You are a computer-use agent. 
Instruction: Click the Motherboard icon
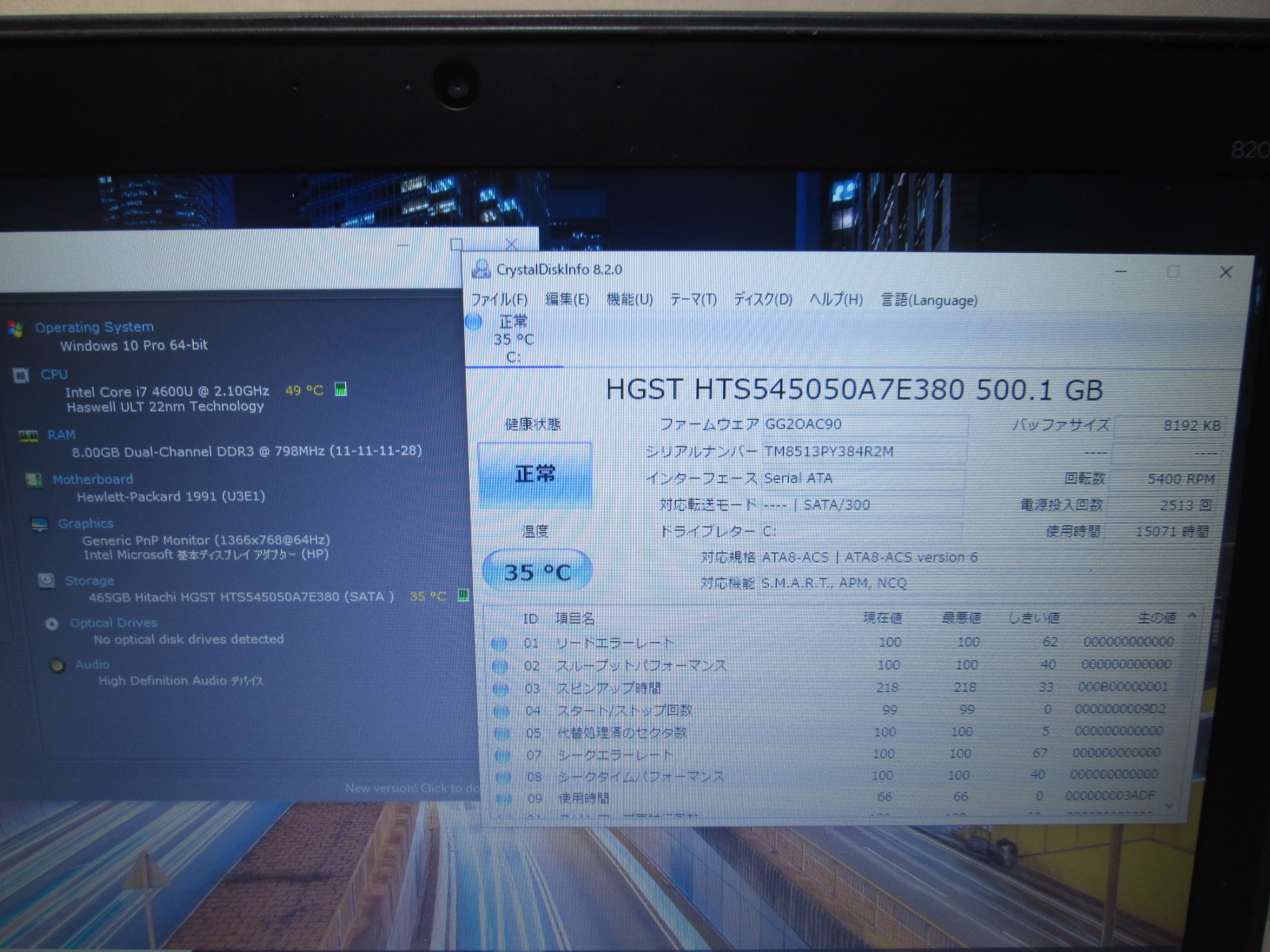coord(33,480)
